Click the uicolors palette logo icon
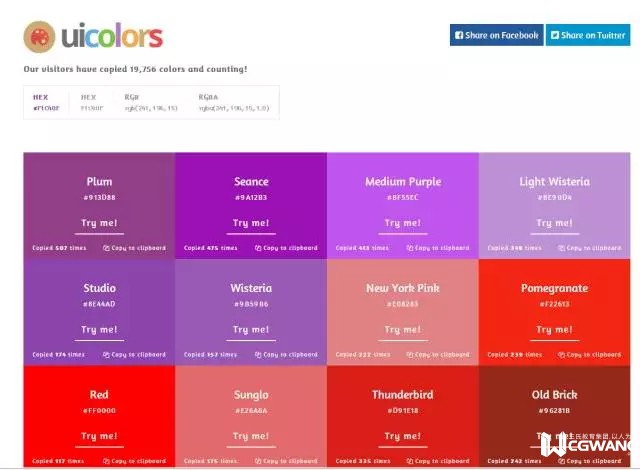This screenshot has width=640, height=470. coord(39,37)
